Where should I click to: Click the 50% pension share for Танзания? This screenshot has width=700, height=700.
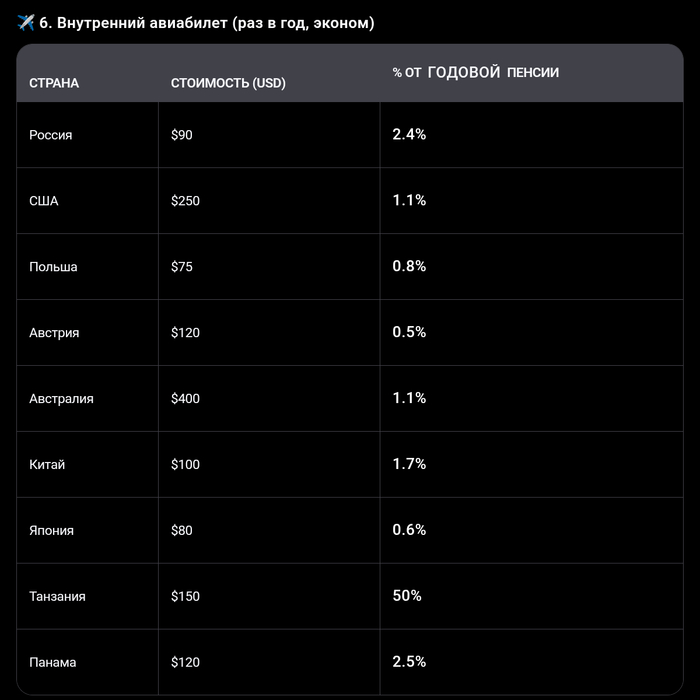pos(407,596)
